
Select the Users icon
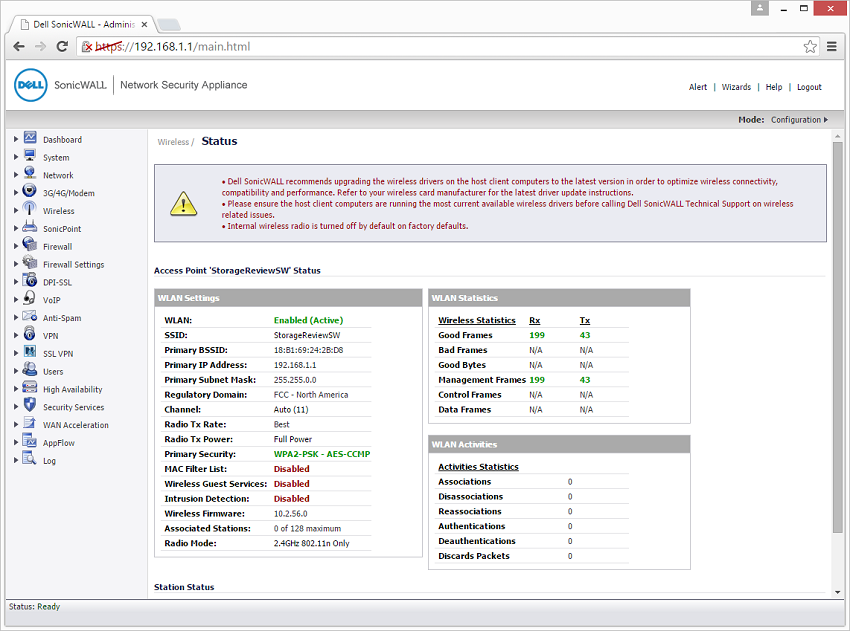[x=30, y=370]
